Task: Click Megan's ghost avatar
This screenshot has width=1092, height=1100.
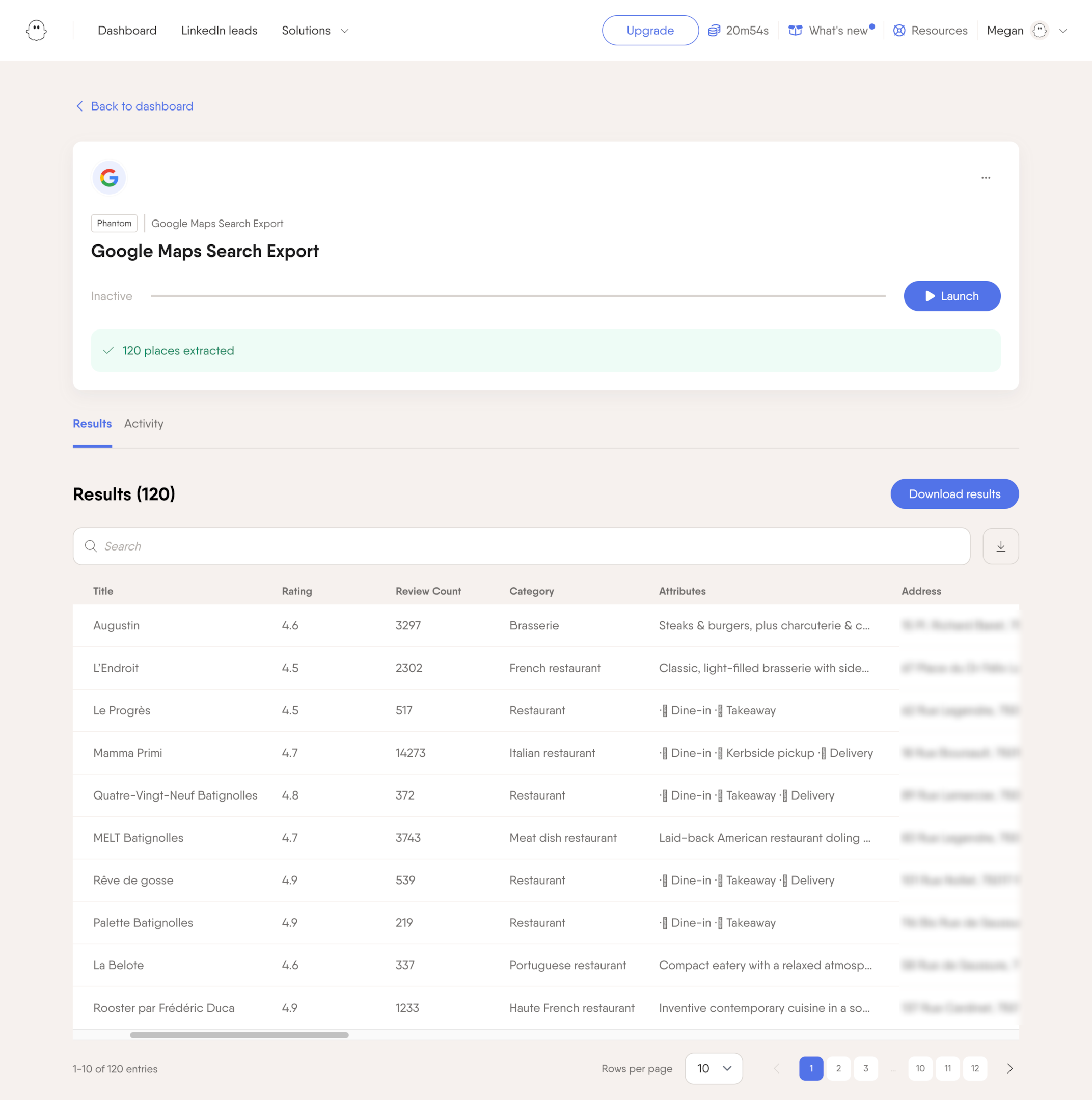Action: coord(1040,31)
